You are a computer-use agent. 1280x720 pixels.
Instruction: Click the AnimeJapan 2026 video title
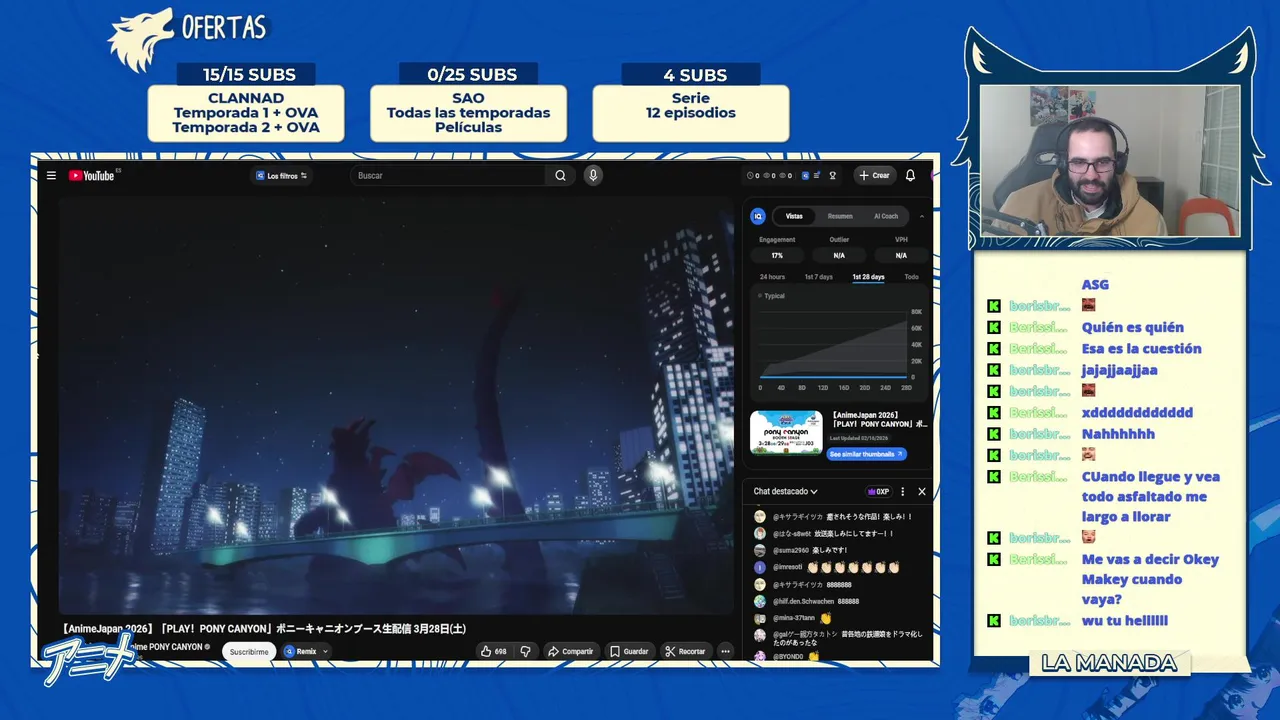click(262, 628)
